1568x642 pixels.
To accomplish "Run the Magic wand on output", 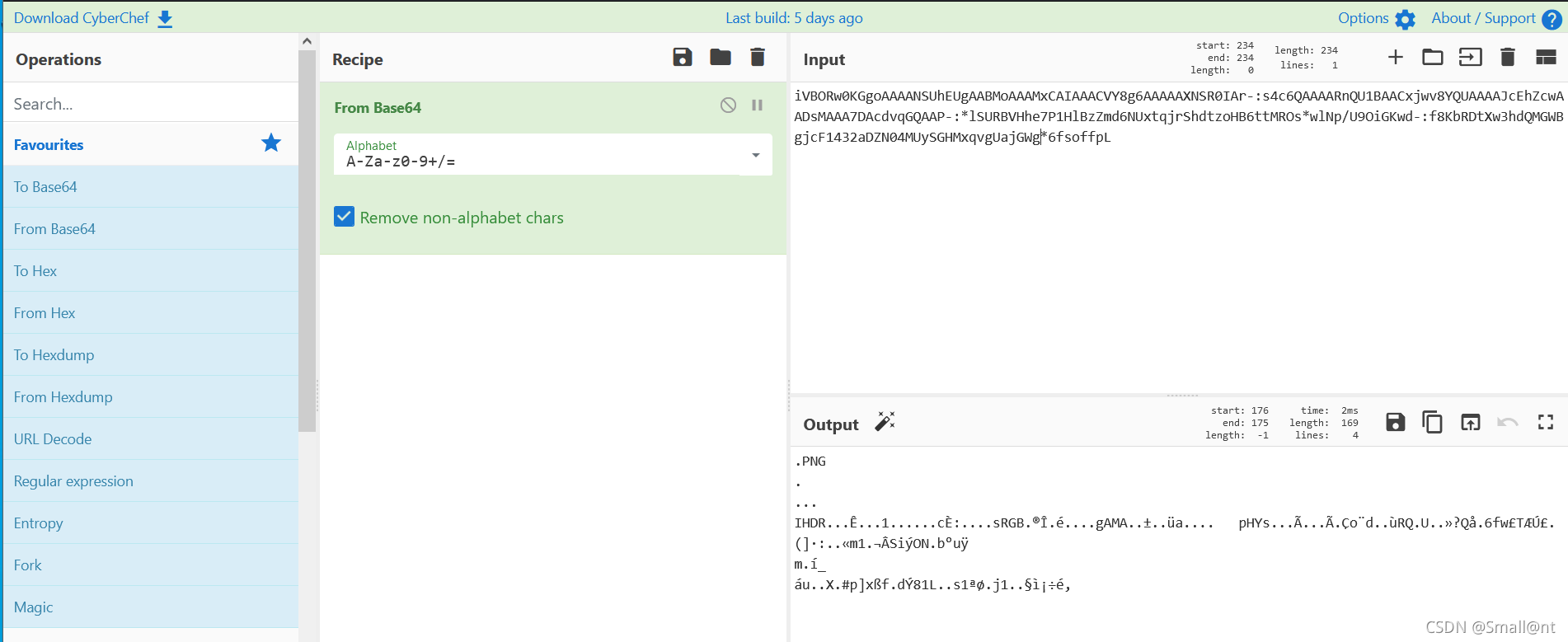I will tap(885, 422).
